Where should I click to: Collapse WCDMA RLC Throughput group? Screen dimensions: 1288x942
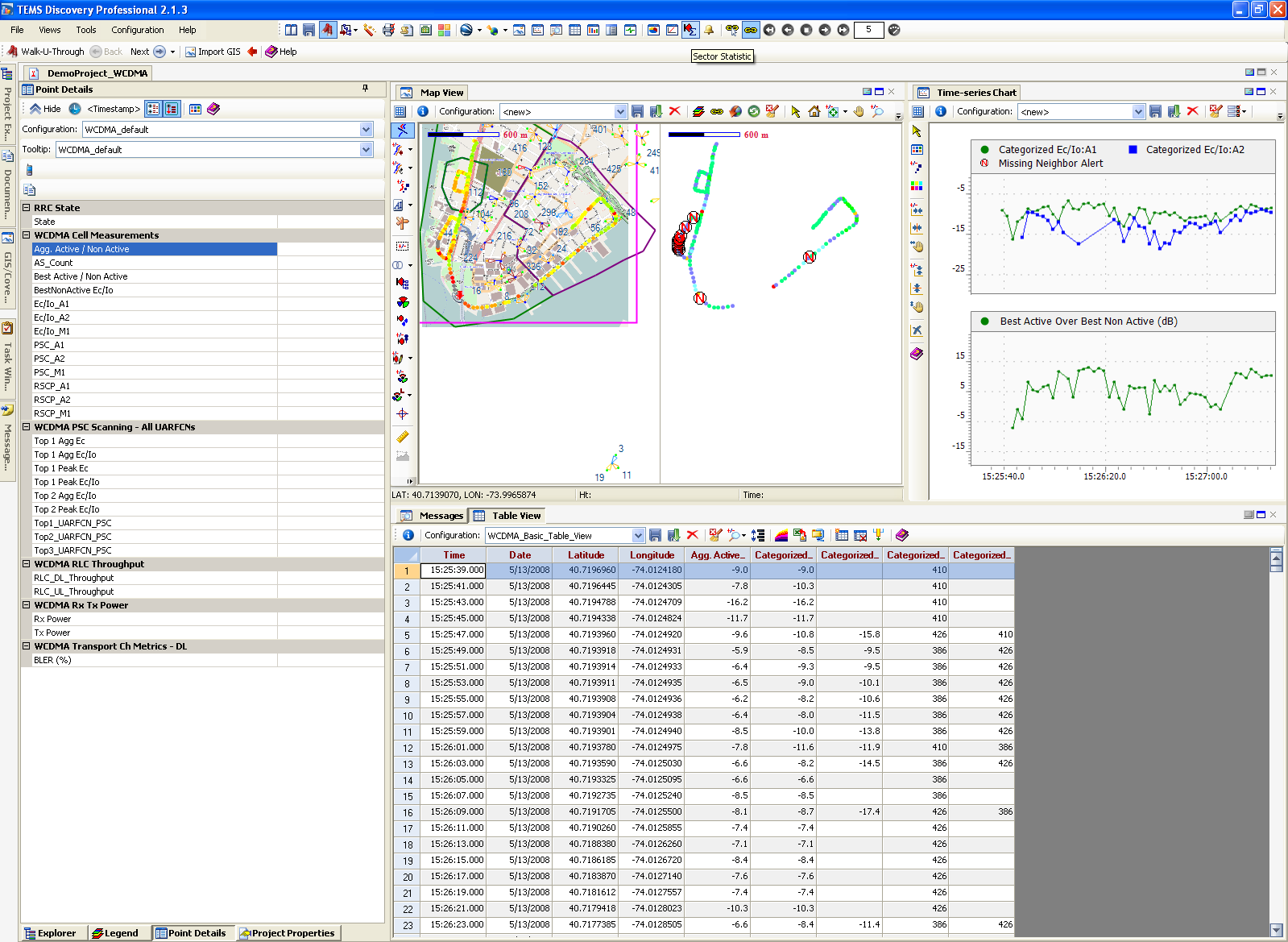tap(27, 563)
